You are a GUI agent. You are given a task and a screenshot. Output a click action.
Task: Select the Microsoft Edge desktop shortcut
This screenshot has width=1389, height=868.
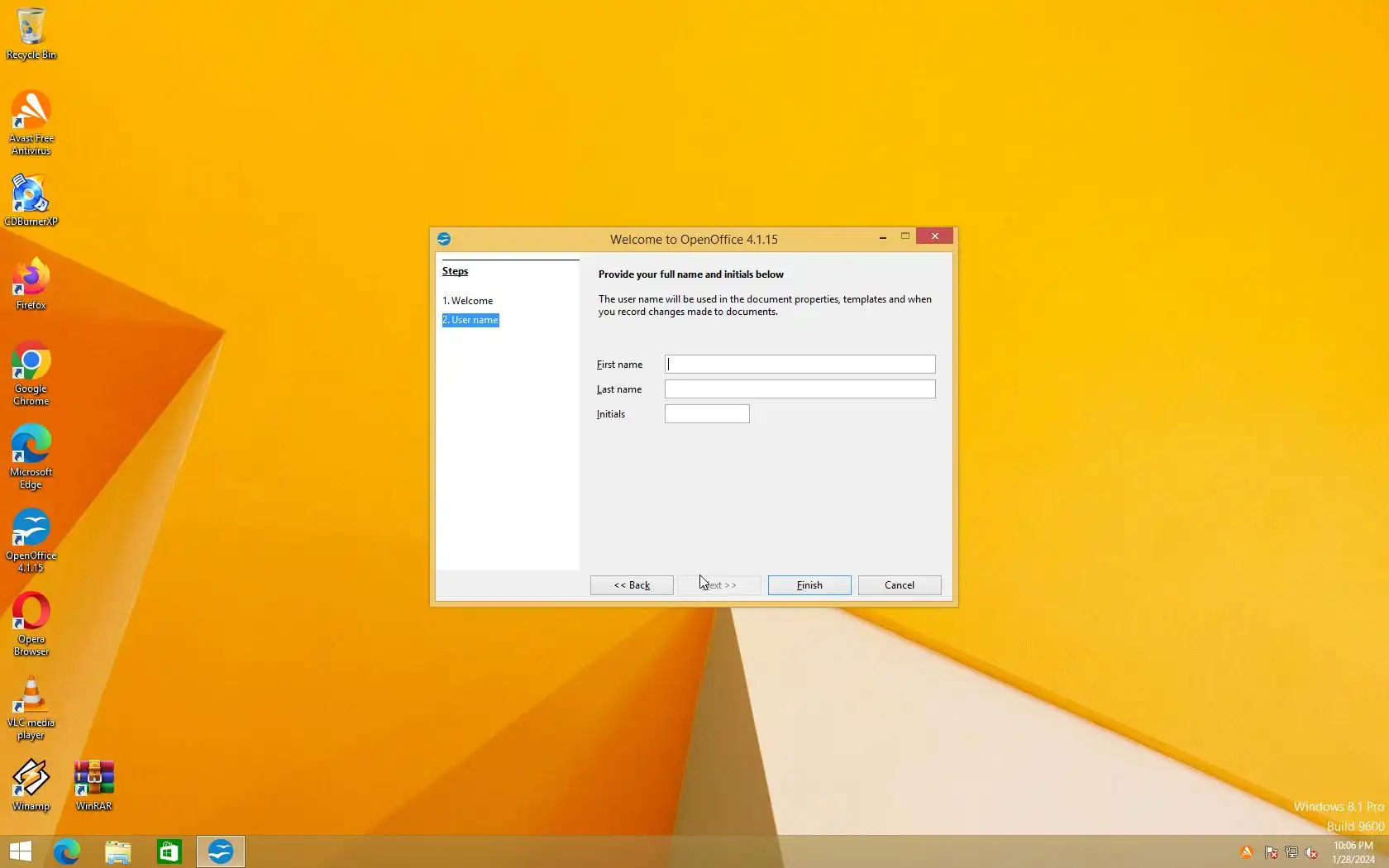[x=31, y=456]
